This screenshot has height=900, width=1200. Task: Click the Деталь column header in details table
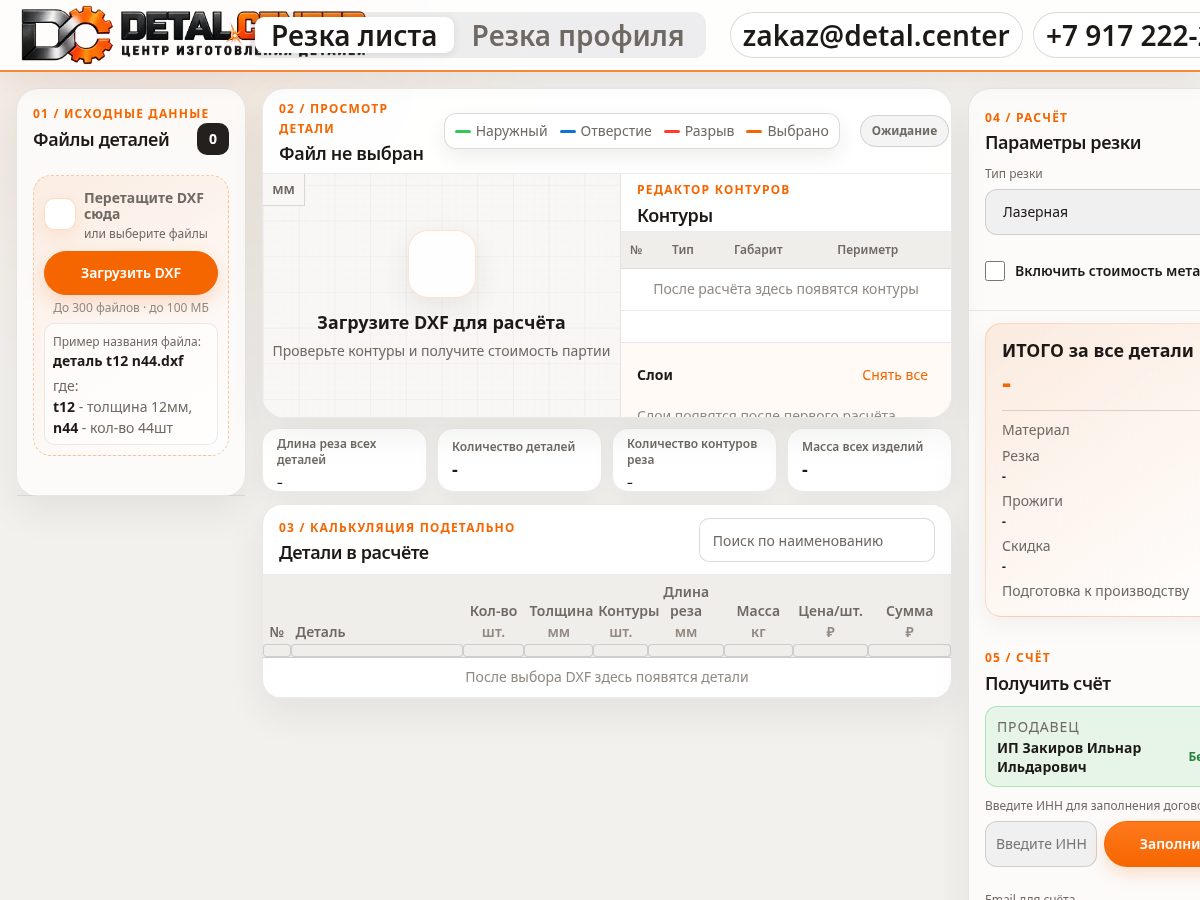[320, 632]
